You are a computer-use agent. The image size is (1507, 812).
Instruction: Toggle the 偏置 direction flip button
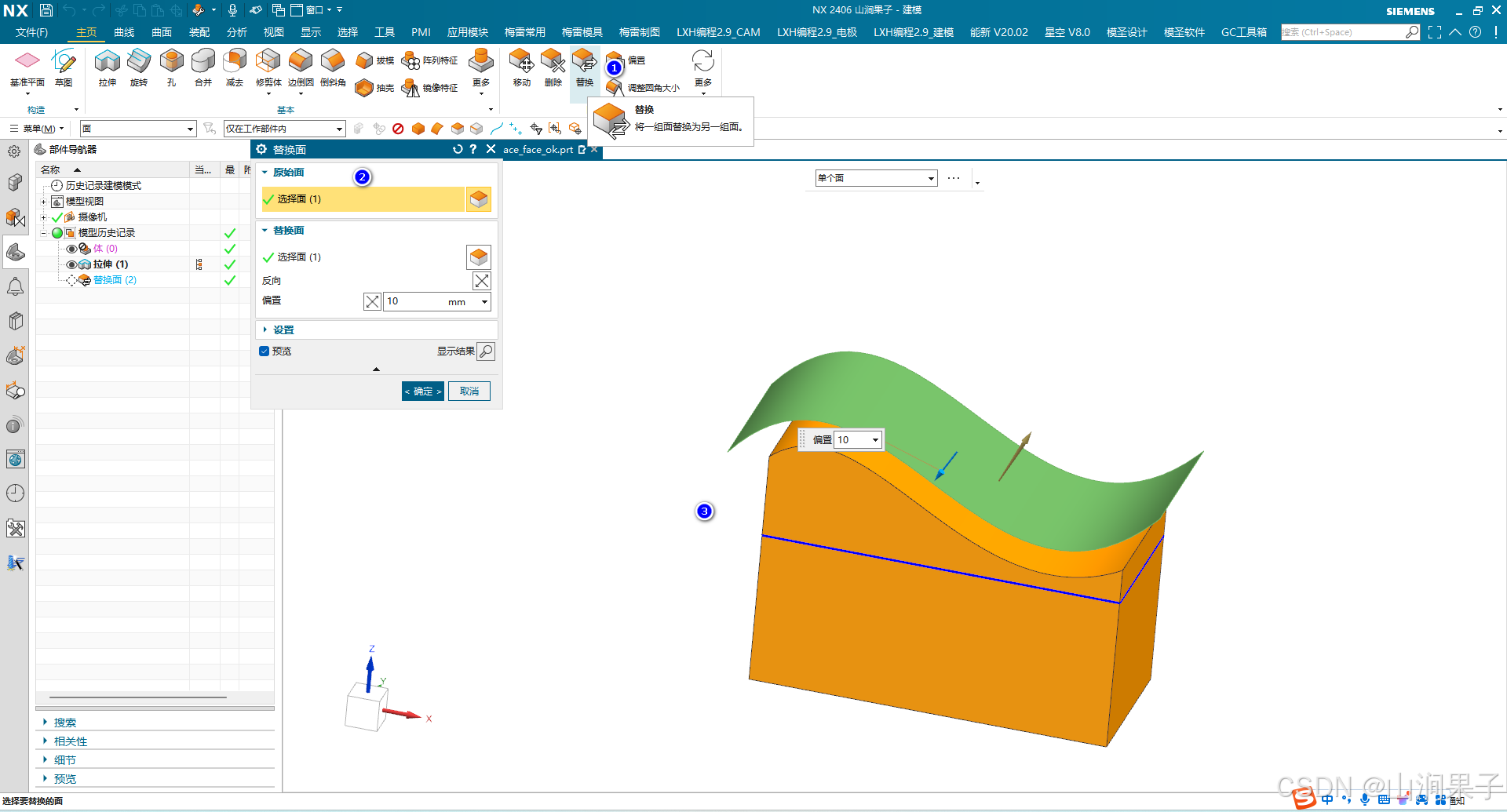(x=372, y=301)
